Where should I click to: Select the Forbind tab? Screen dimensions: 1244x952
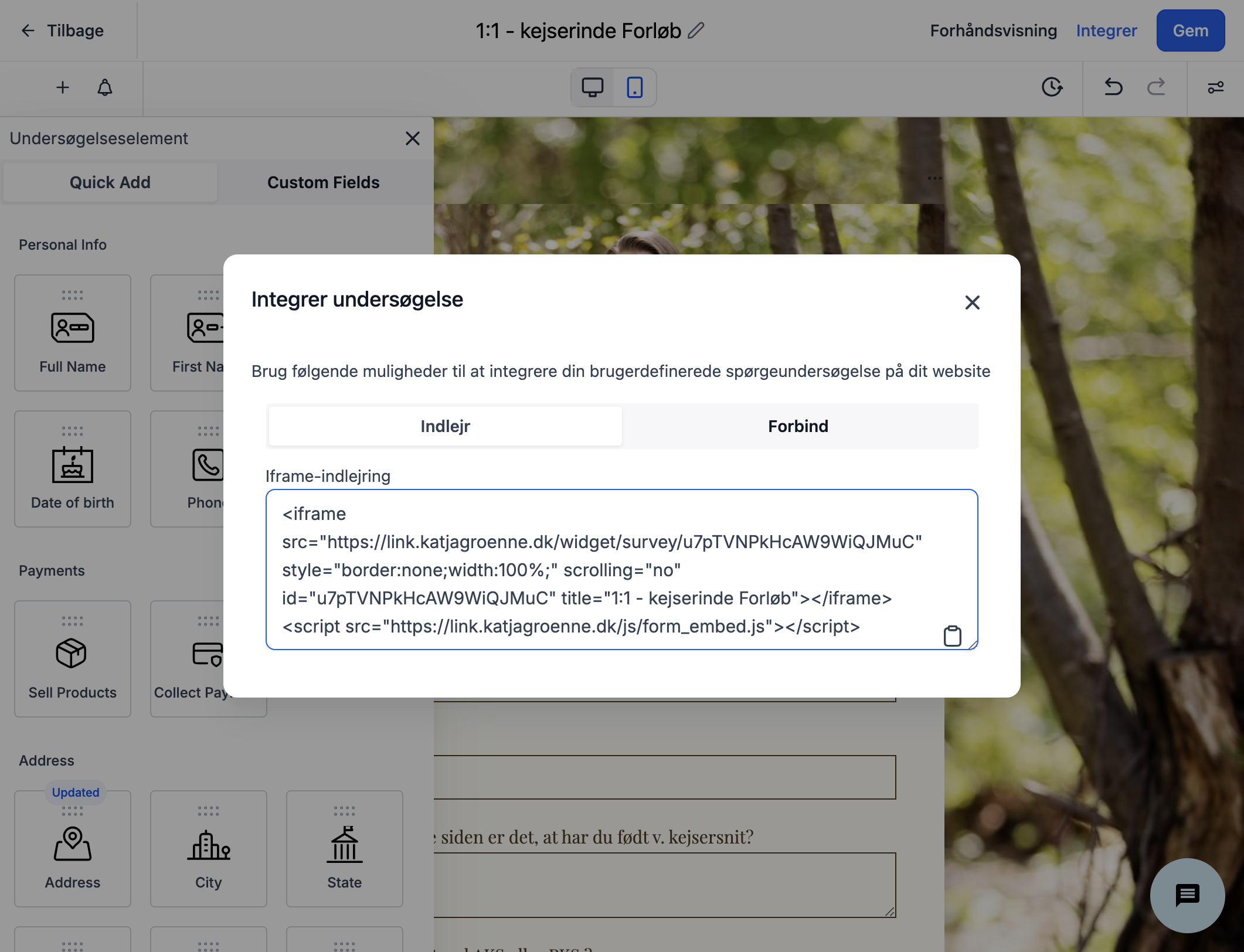point(798,426)
